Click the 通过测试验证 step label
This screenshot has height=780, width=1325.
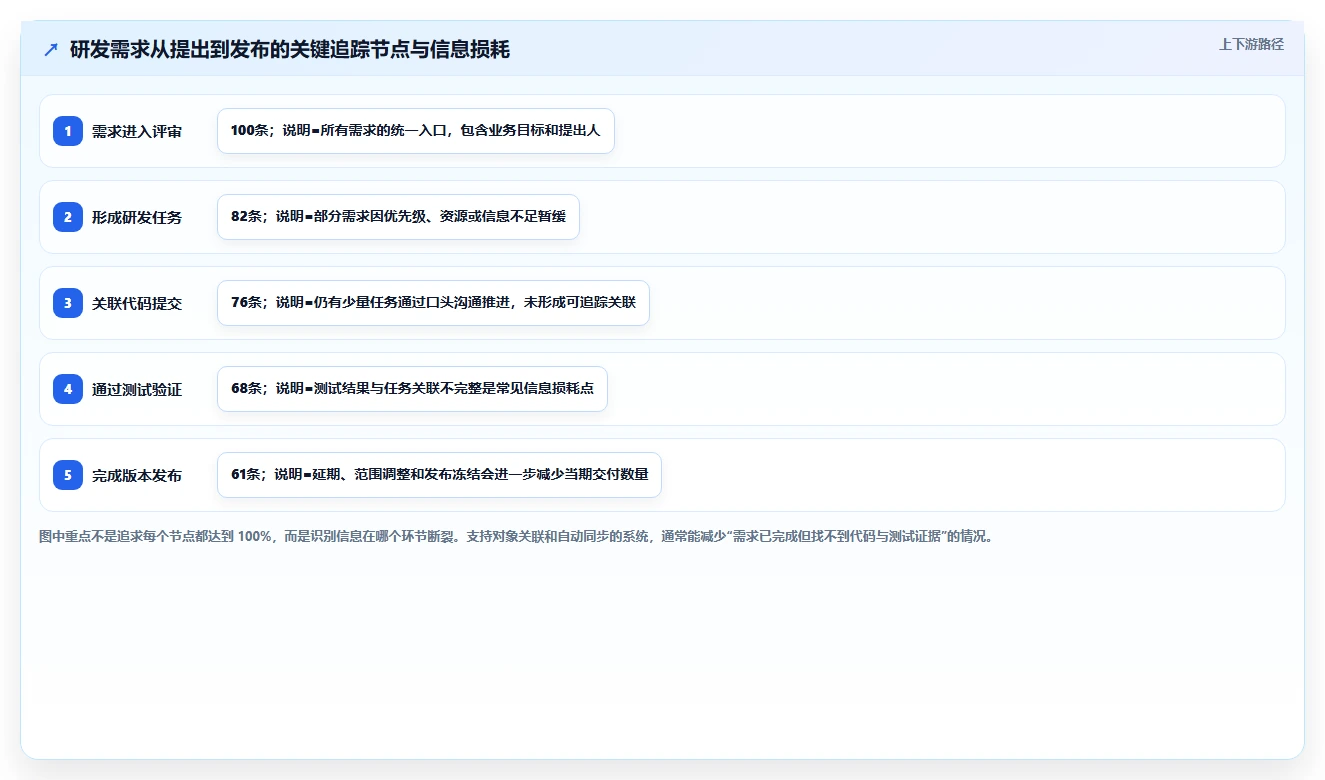pyautogui.click(x=137, y=389)
